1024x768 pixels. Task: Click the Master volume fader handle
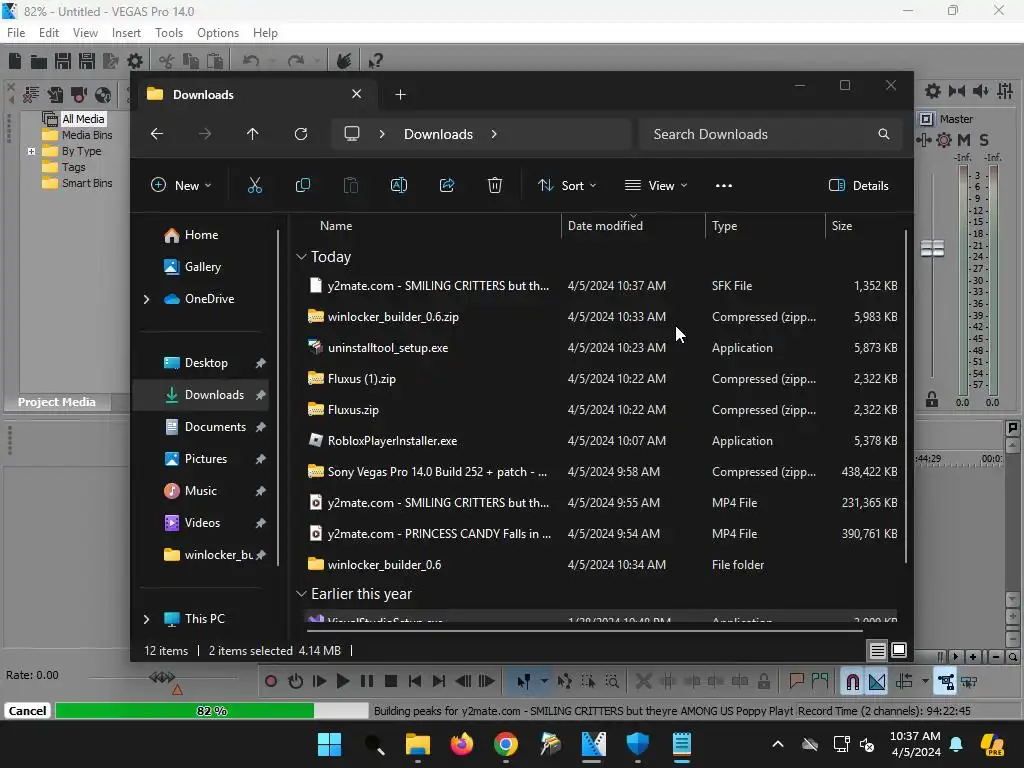tap(932, 248)
